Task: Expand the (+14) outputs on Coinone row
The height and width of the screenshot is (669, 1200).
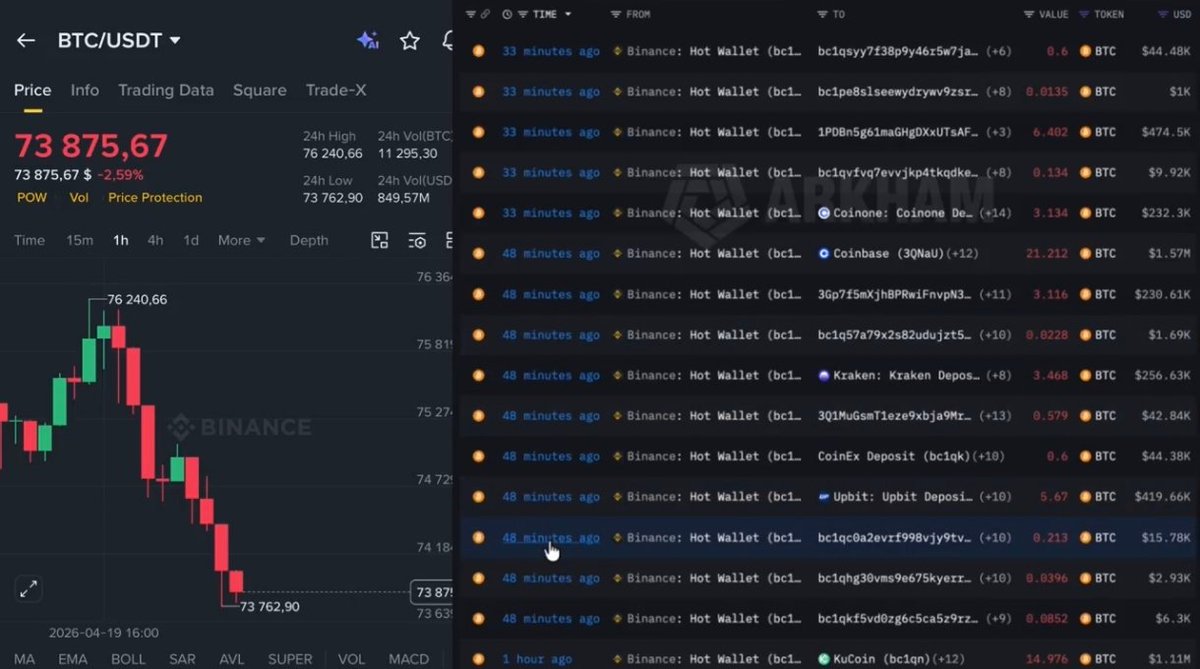Action: point(997,213)
